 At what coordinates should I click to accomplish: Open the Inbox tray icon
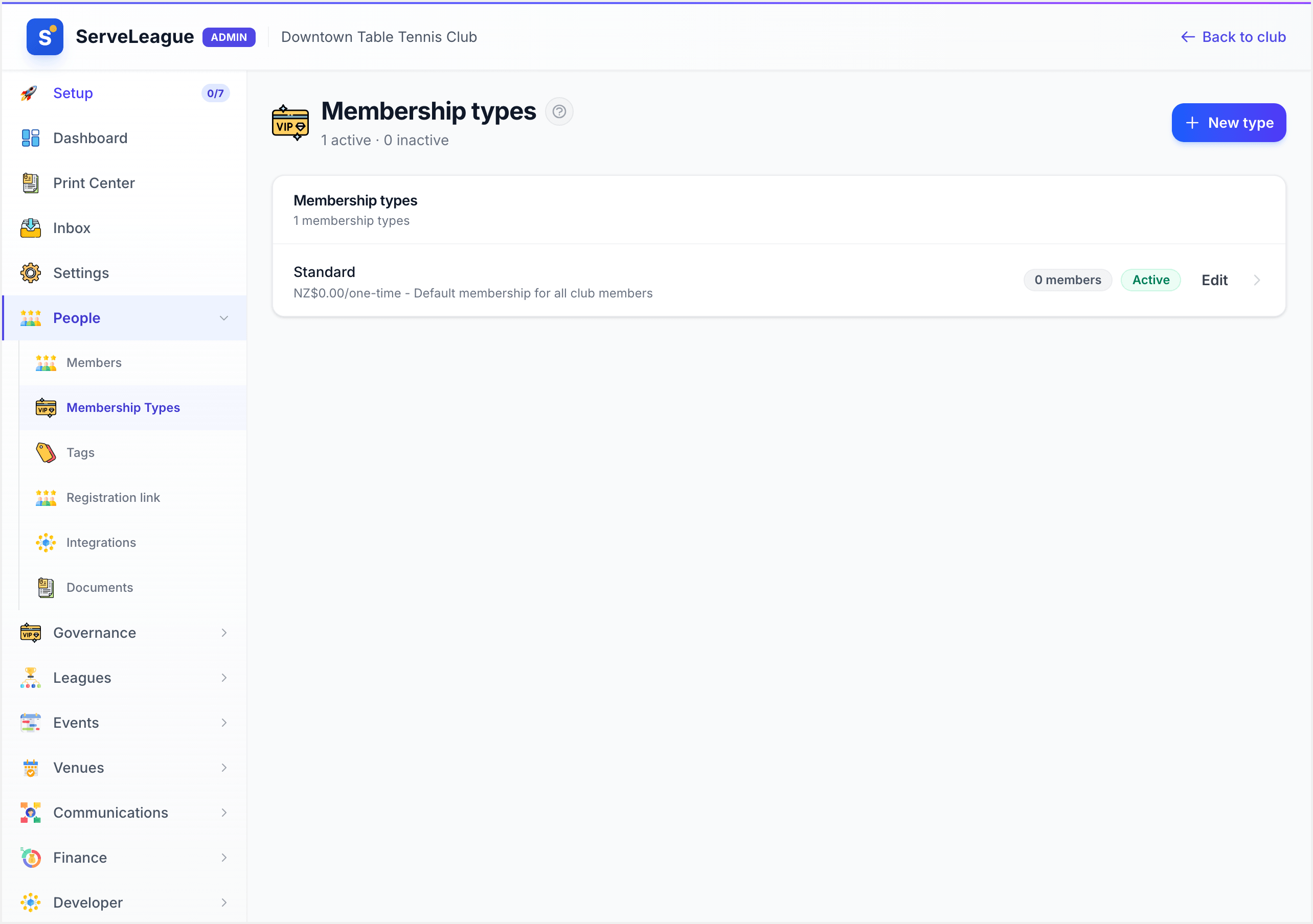point(30,228)
